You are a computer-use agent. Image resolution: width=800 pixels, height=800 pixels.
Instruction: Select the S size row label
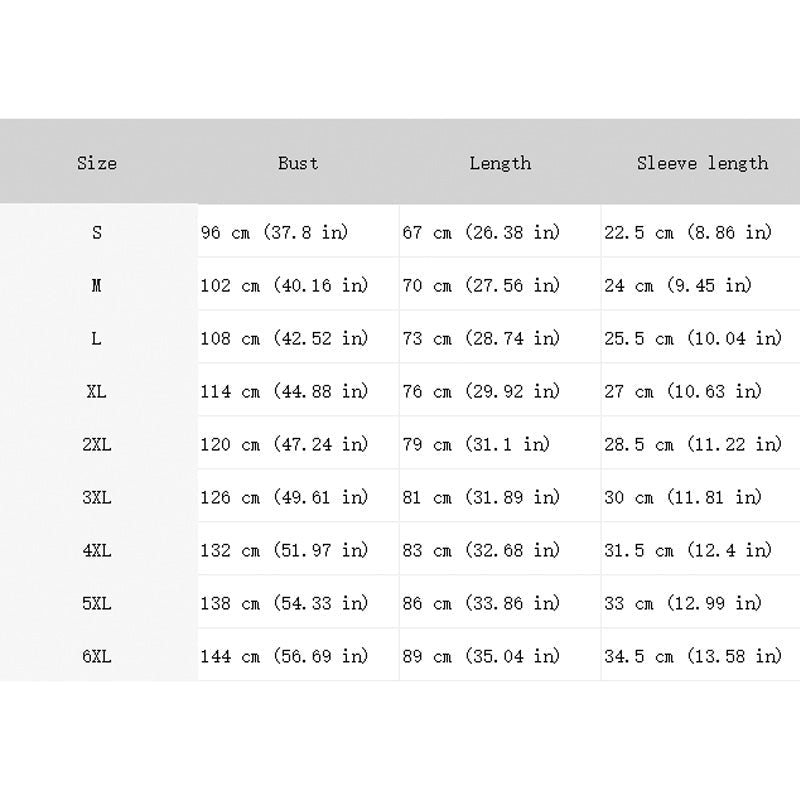pyautogui.click(x=97, y=233)
